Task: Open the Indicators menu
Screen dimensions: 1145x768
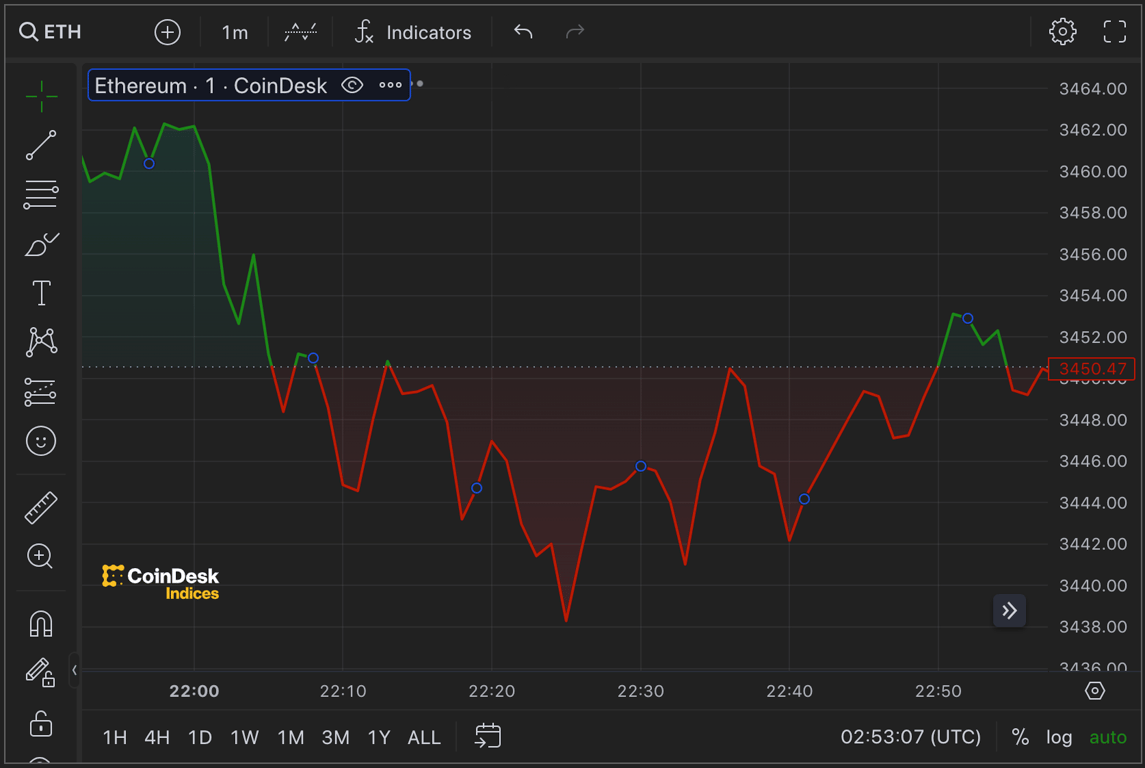Action: pos(413,32)
